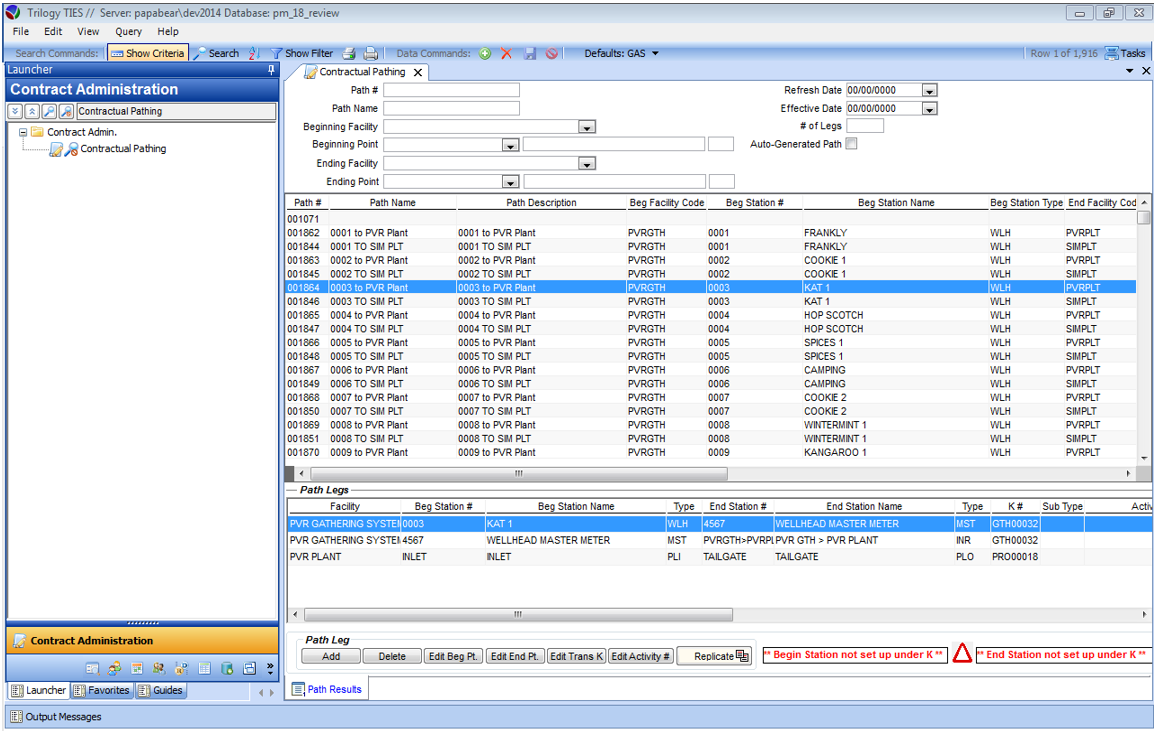The image size is (1155, 731).
Task: Click the sort A-Z icon beside Search
Action: pos(253,54)
